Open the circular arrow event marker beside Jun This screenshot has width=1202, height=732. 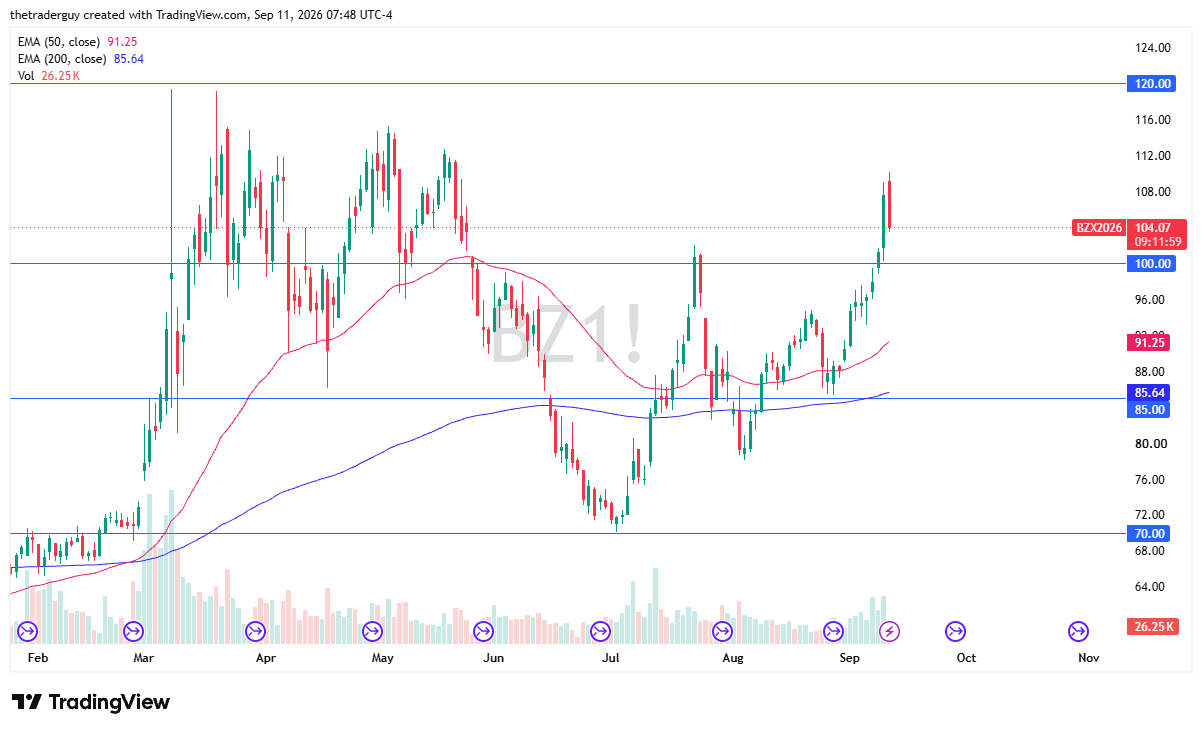click(x=483, y=631)
